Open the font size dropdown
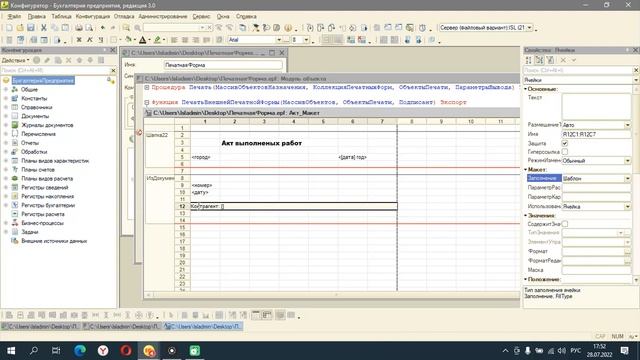 (x=306, y=40)
